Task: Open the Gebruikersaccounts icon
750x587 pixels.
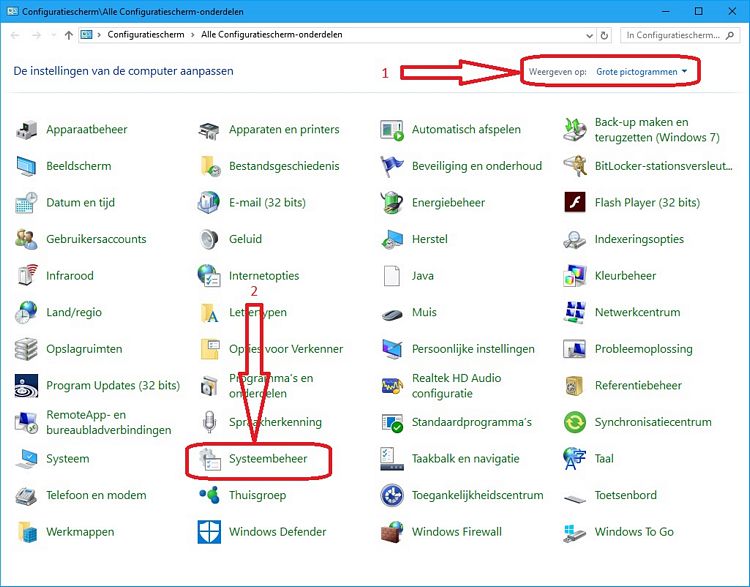Action: click(26, 239)
